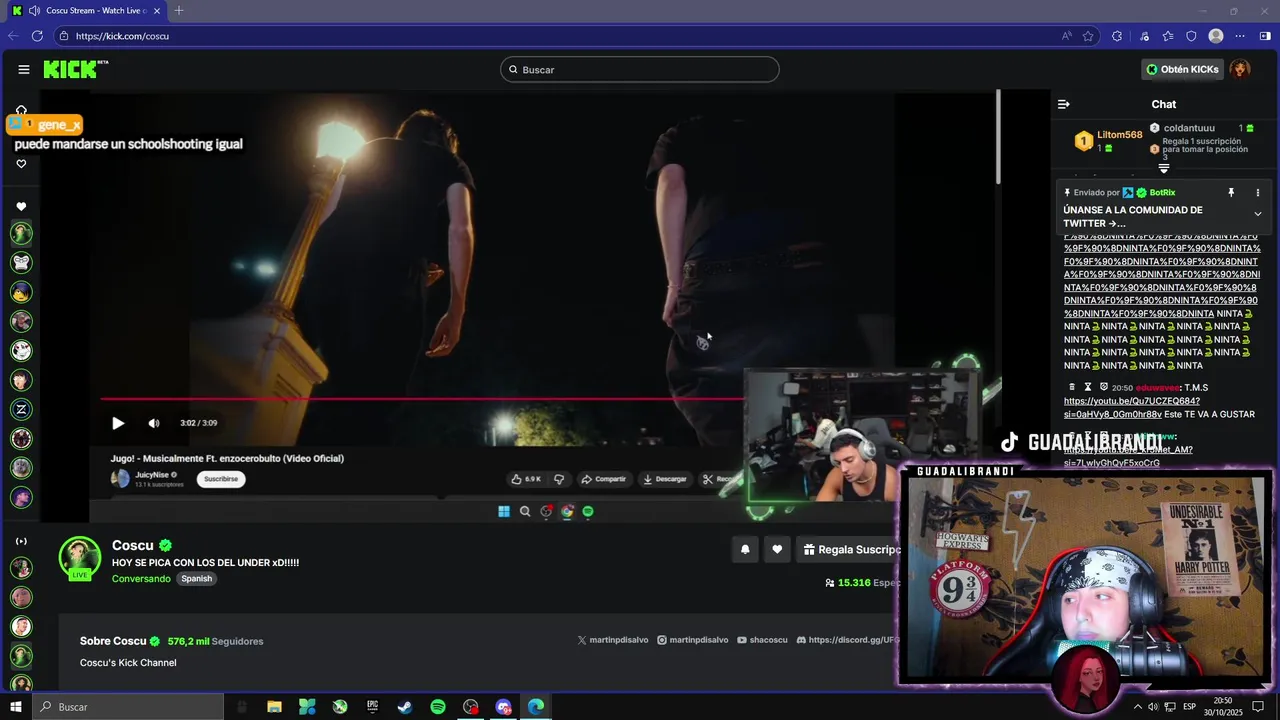
Task: Open martinpdisalvo Instagram link
Action: point(693,640)
